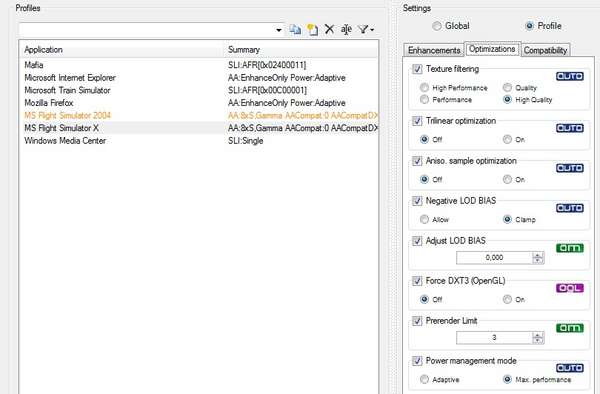
Task: Set Trilinear optimization to Off
Action: pyautogui.click(x=424, y=139)
